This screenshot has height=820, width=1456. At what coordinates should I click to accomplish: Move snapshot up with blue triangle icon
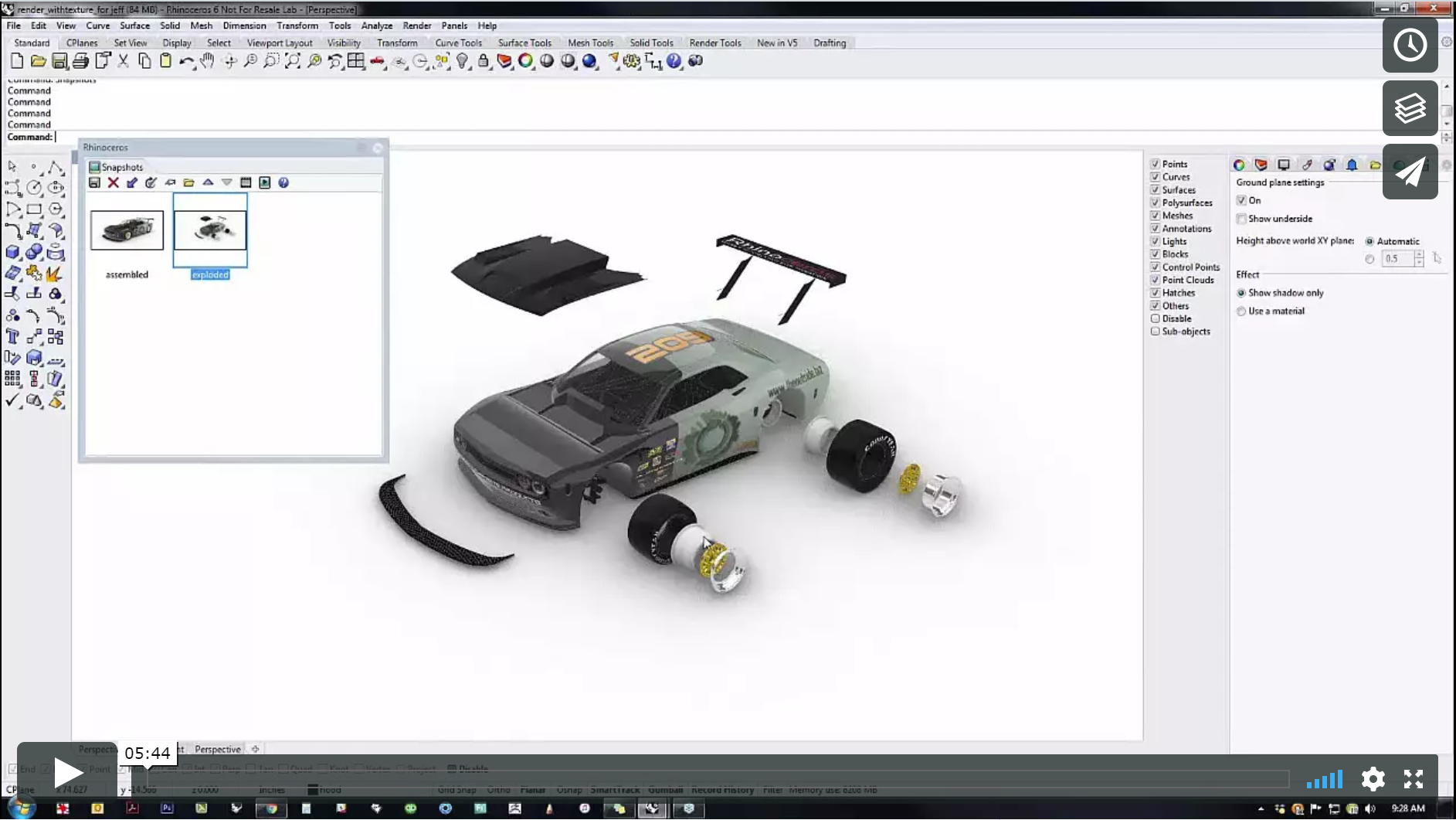208,182
